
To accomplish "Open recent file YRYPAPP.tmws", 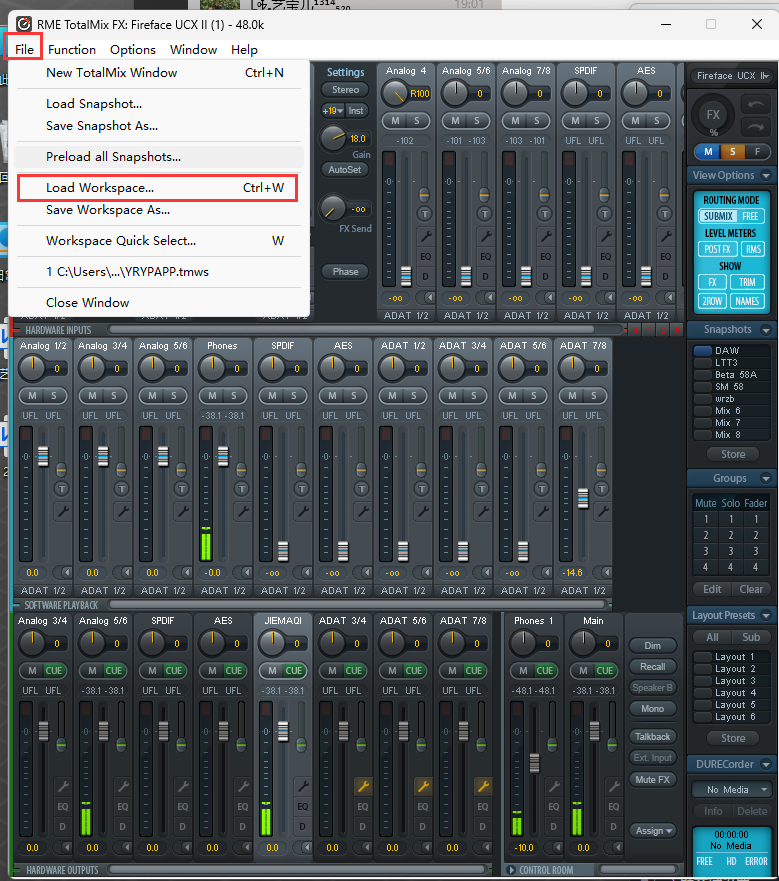I will pyautogui.click(x=159, y=271).
